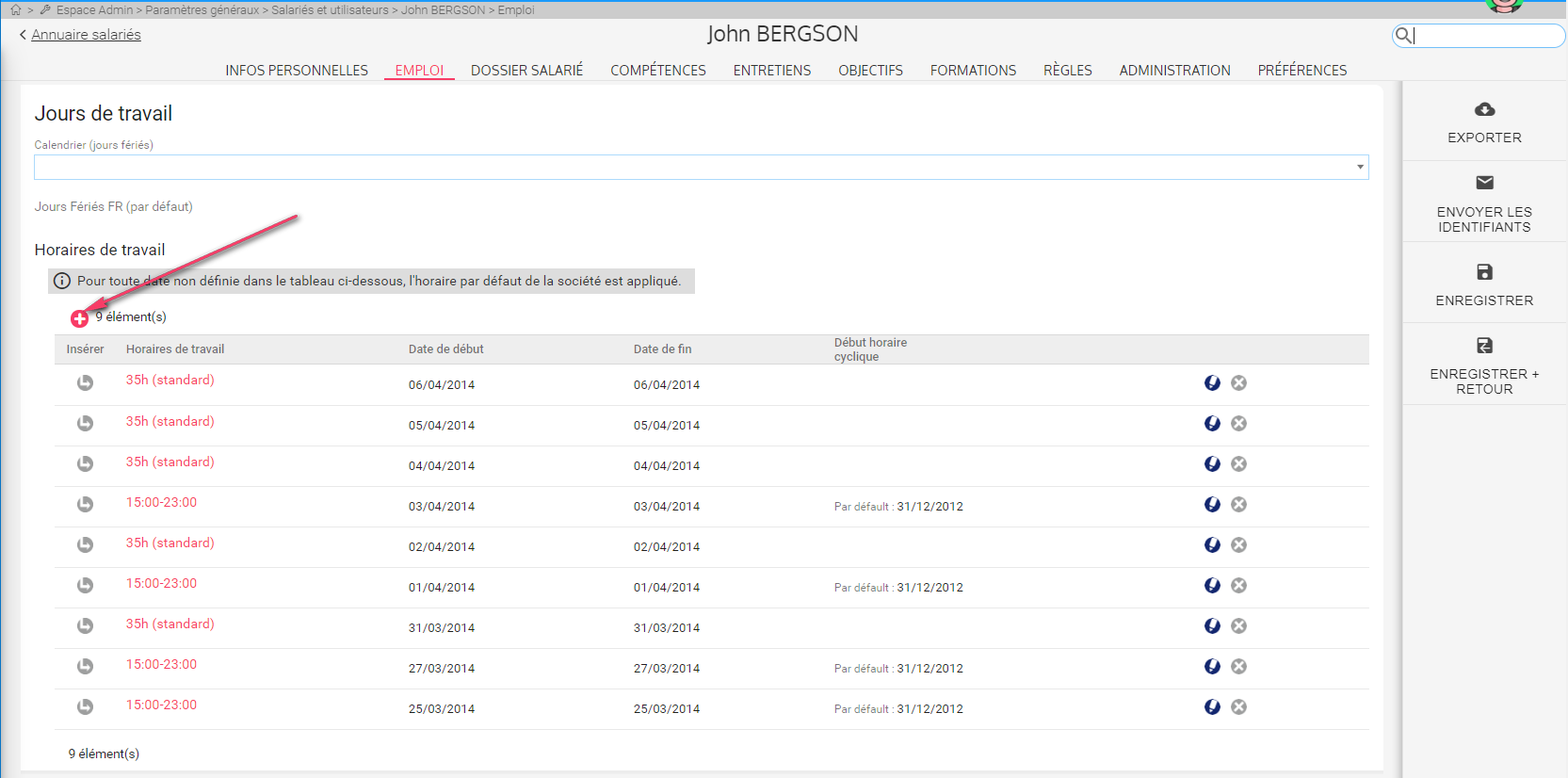Screen dimensions: 1568x778
Task: Open the Administration tab
Action: point(1175,71)
